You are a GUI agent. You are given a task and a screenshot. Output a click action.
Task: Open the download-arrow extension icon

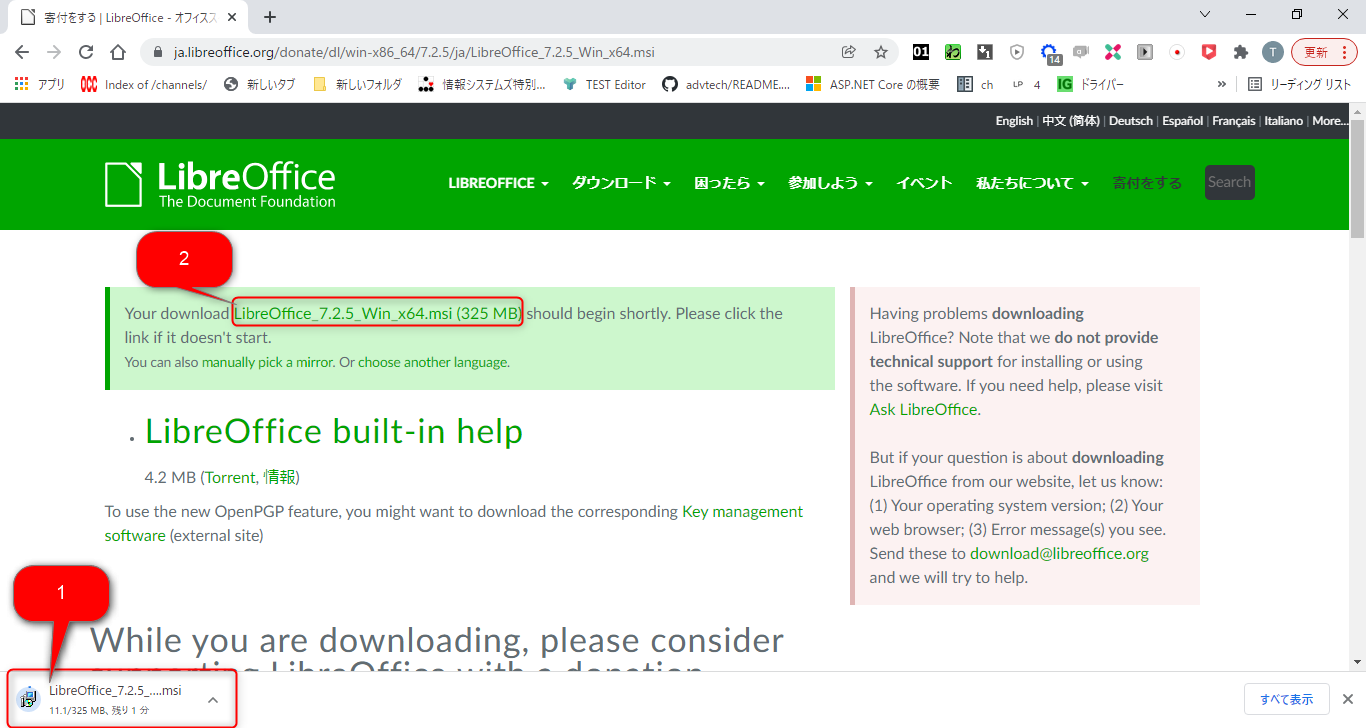pyautogui.click(x=985, y=52)
